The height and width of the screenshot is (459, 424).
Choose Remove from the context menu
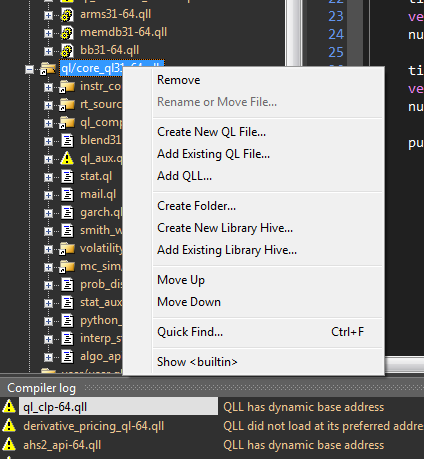253,80
